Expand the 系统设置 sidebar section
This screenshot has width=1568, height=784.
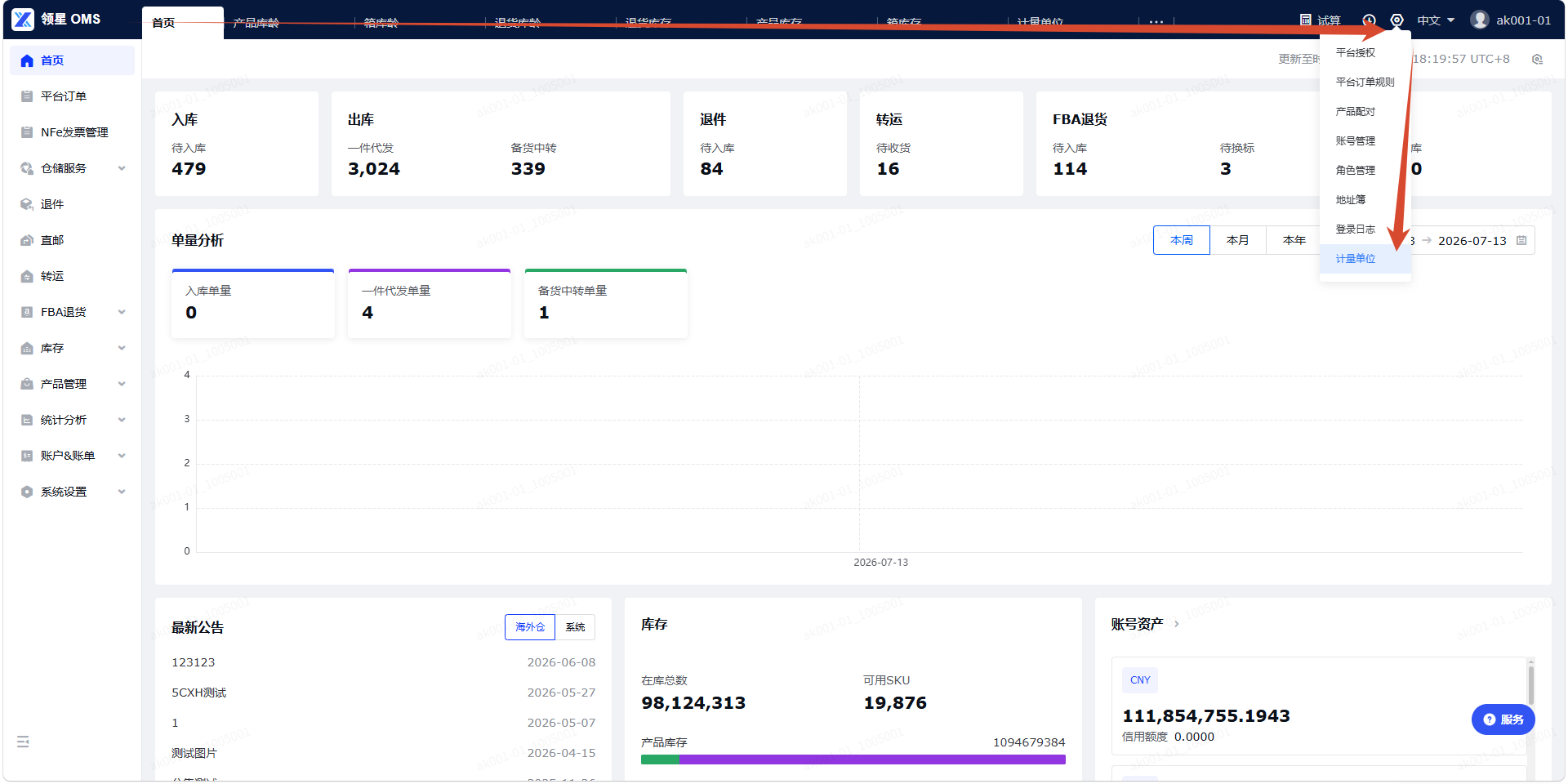click(73, 492)
